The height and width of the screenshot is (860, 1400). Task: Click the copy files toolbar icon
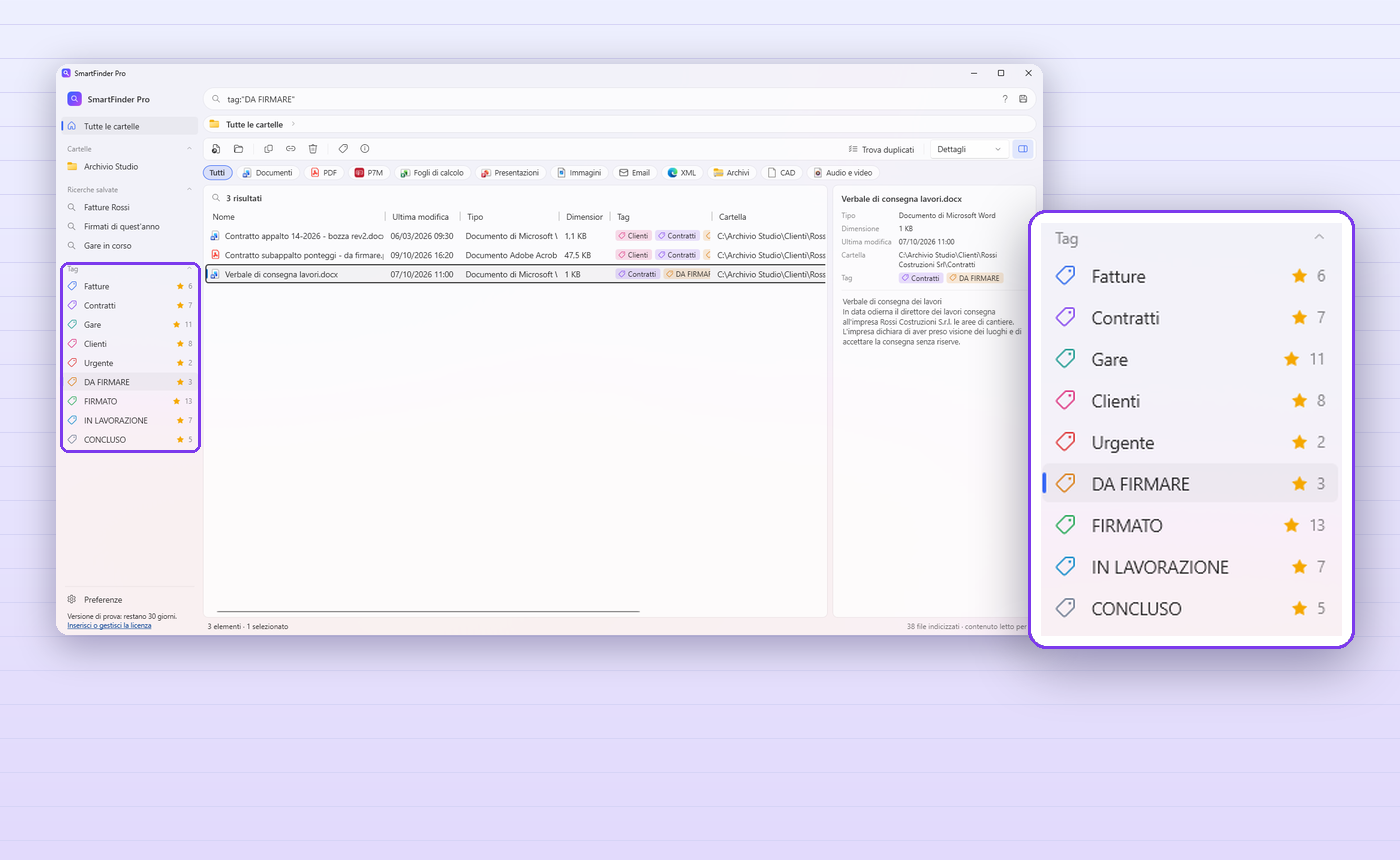click(268, 149)
